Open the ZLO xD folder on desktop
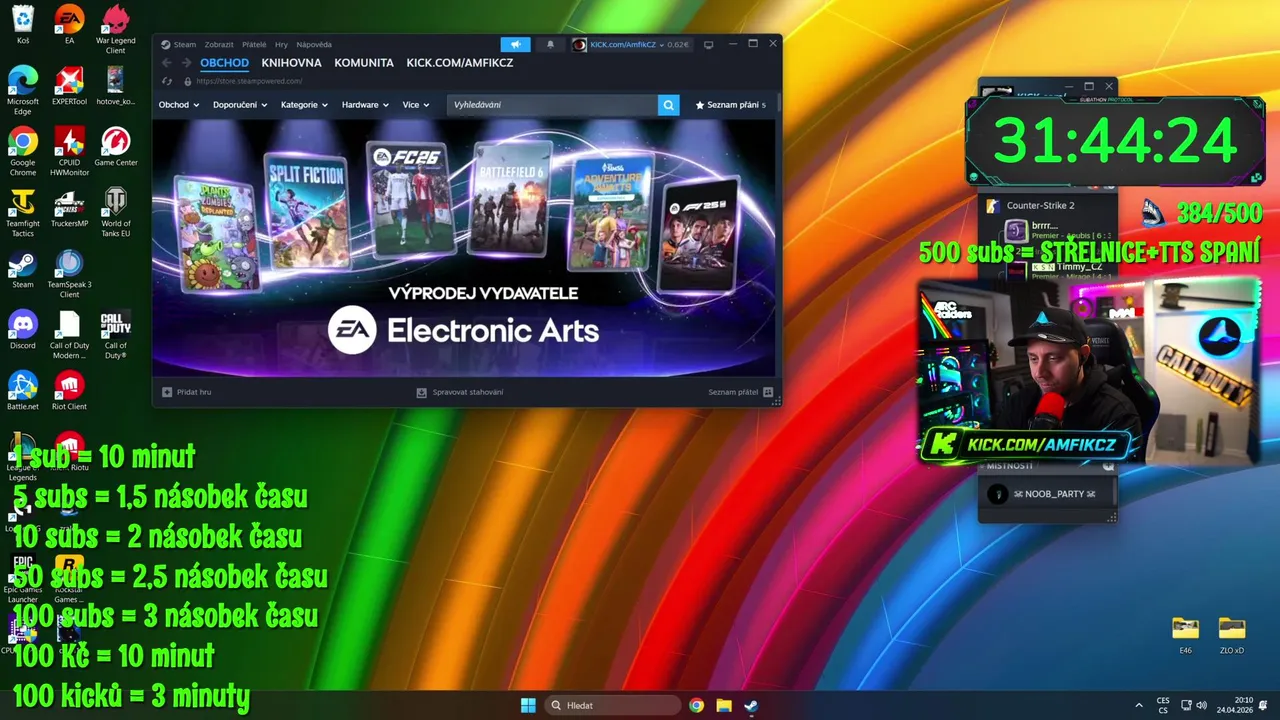 point(1232,635)
